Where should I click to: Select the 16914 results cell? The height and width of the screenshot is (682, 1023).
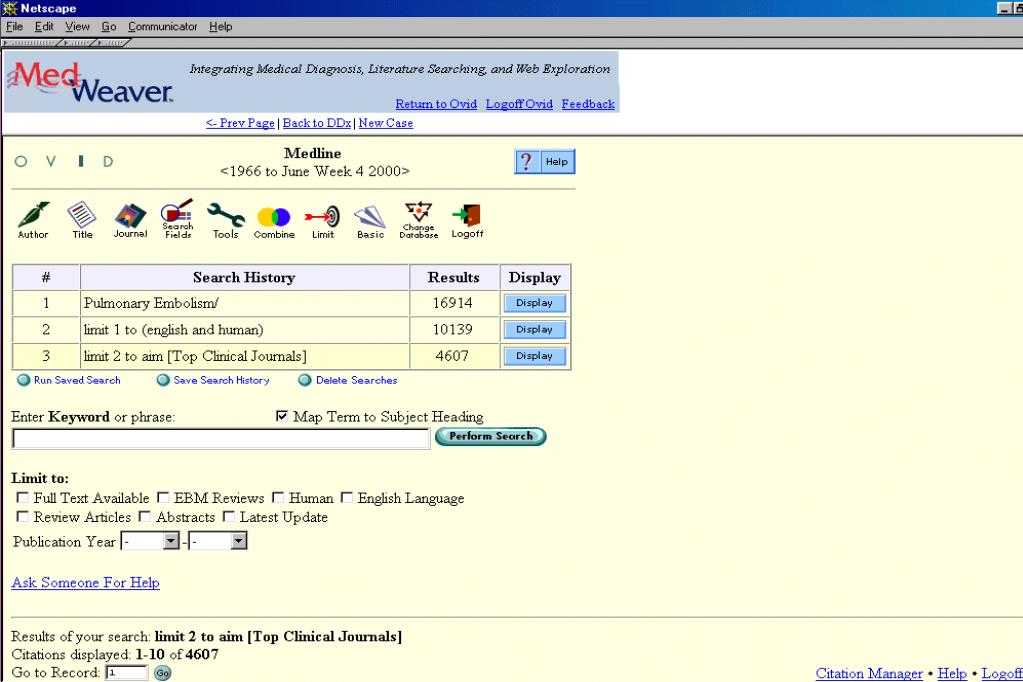click(454, 303)
